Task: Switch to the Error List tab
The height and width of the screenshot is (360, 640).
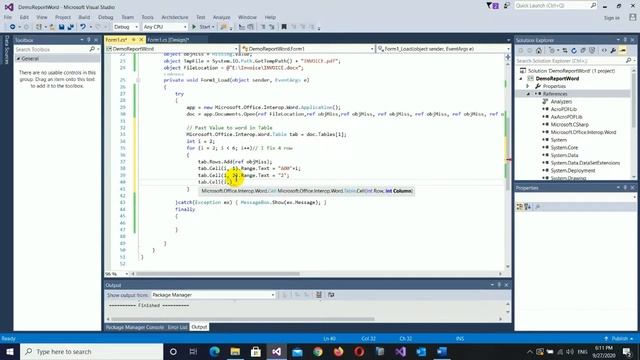Action: 178,327
